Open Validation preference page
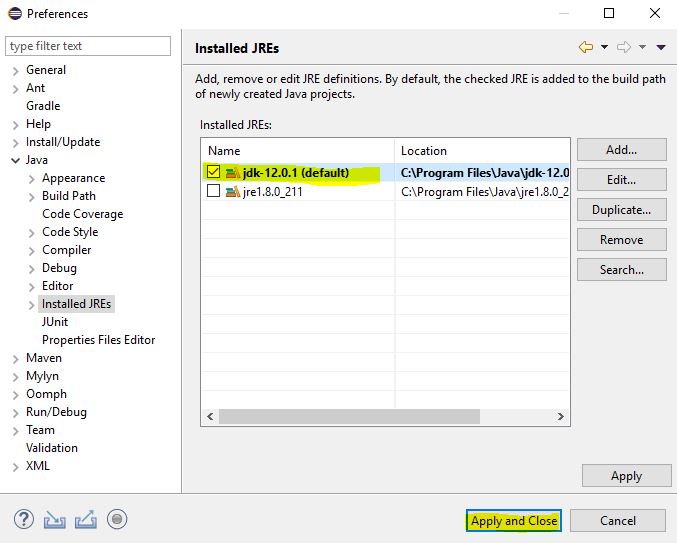Image resolution: width=677 pixels, height=543 pixels. pos(52,448)
